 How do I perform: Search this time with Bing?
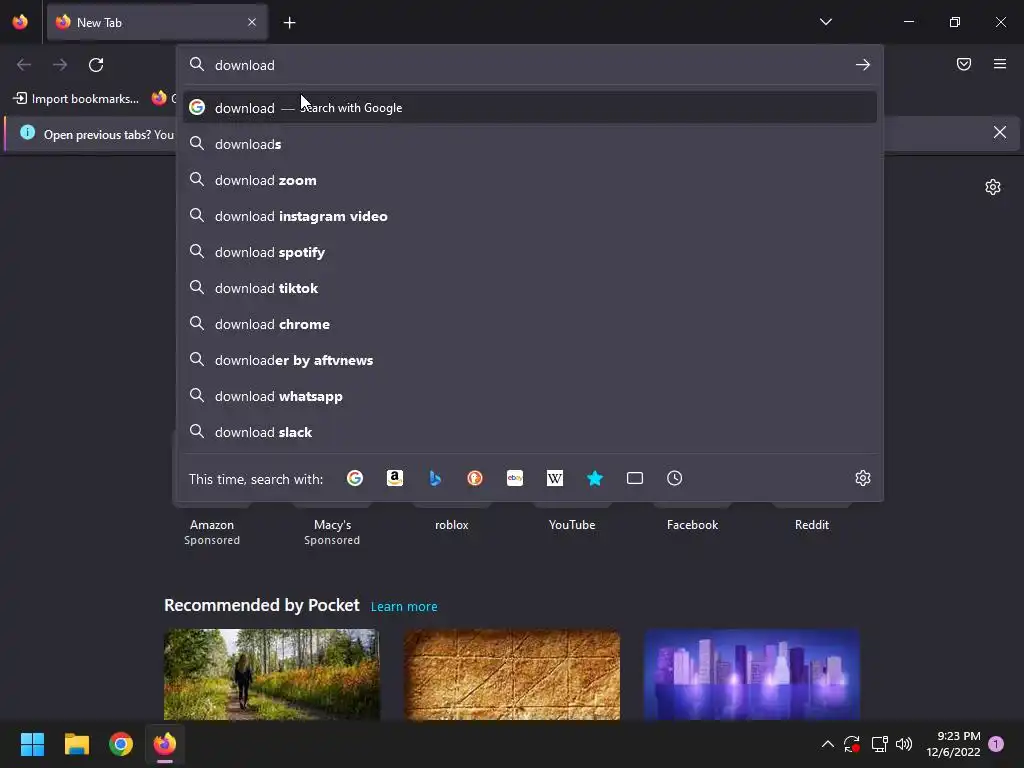click(x=435, y=478)
